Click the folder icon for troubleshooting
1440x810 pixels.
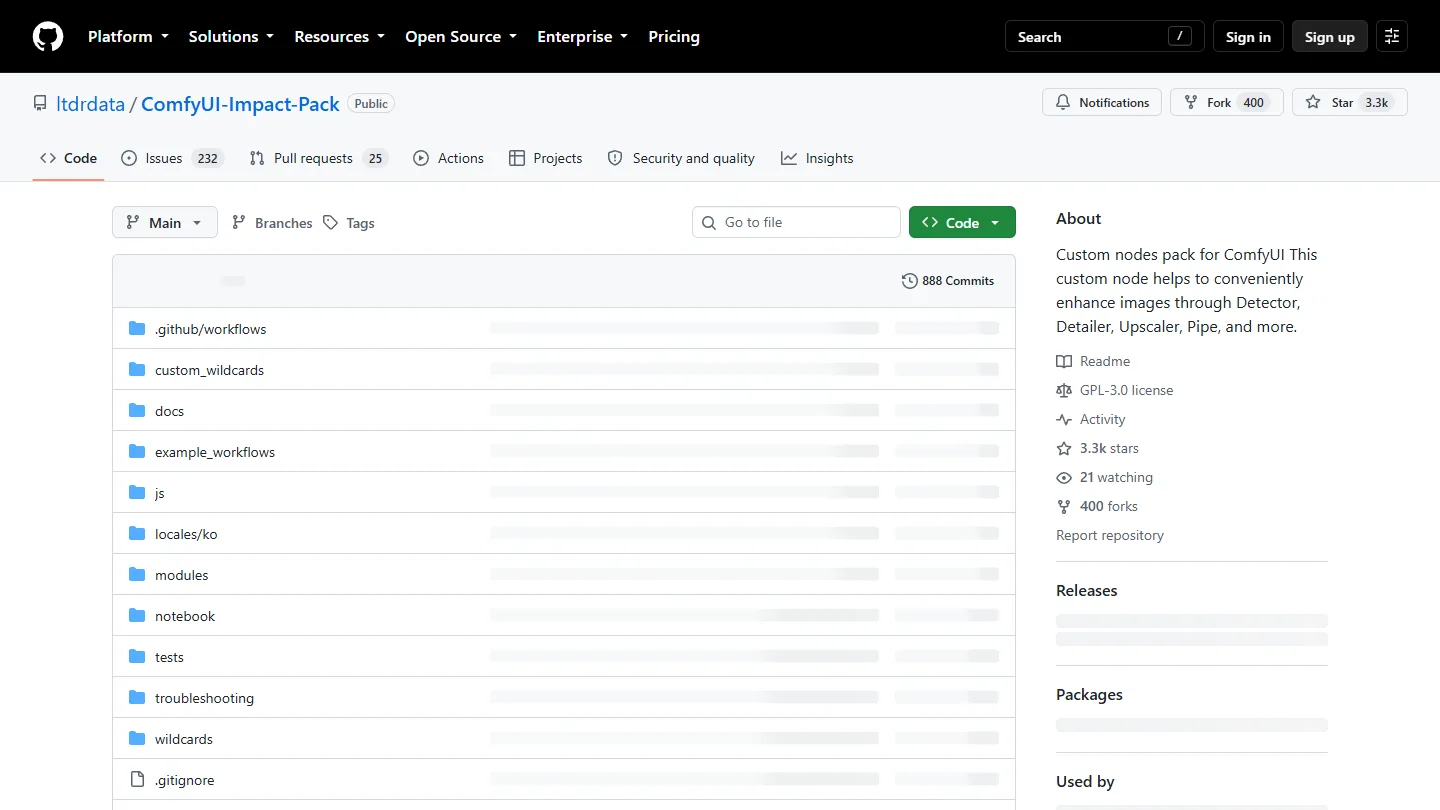137,698
